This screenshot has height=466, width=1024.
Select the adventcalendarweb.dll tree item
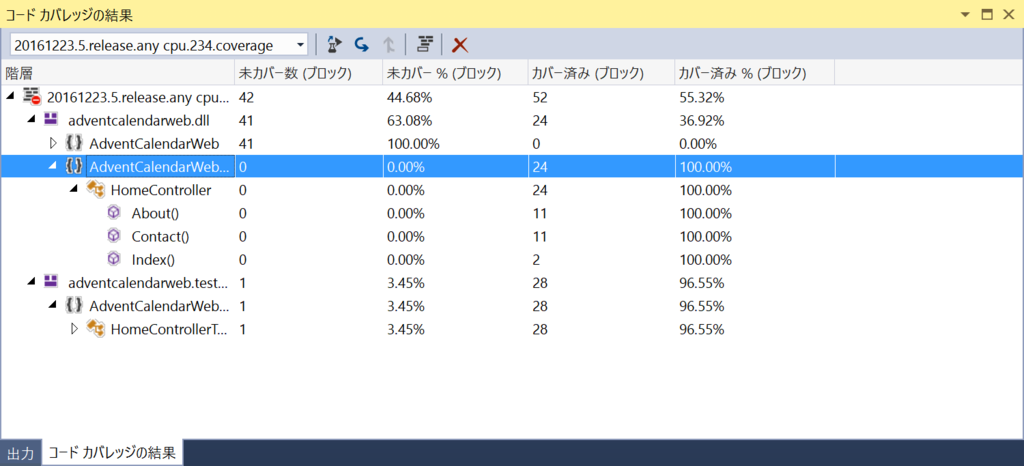pyautogui.click(x=138, y=120)
